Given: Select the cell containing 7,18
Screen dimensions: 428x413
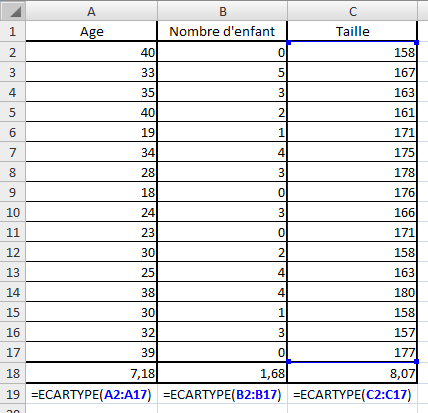Looking at the screenshot, I should point(91,373).
